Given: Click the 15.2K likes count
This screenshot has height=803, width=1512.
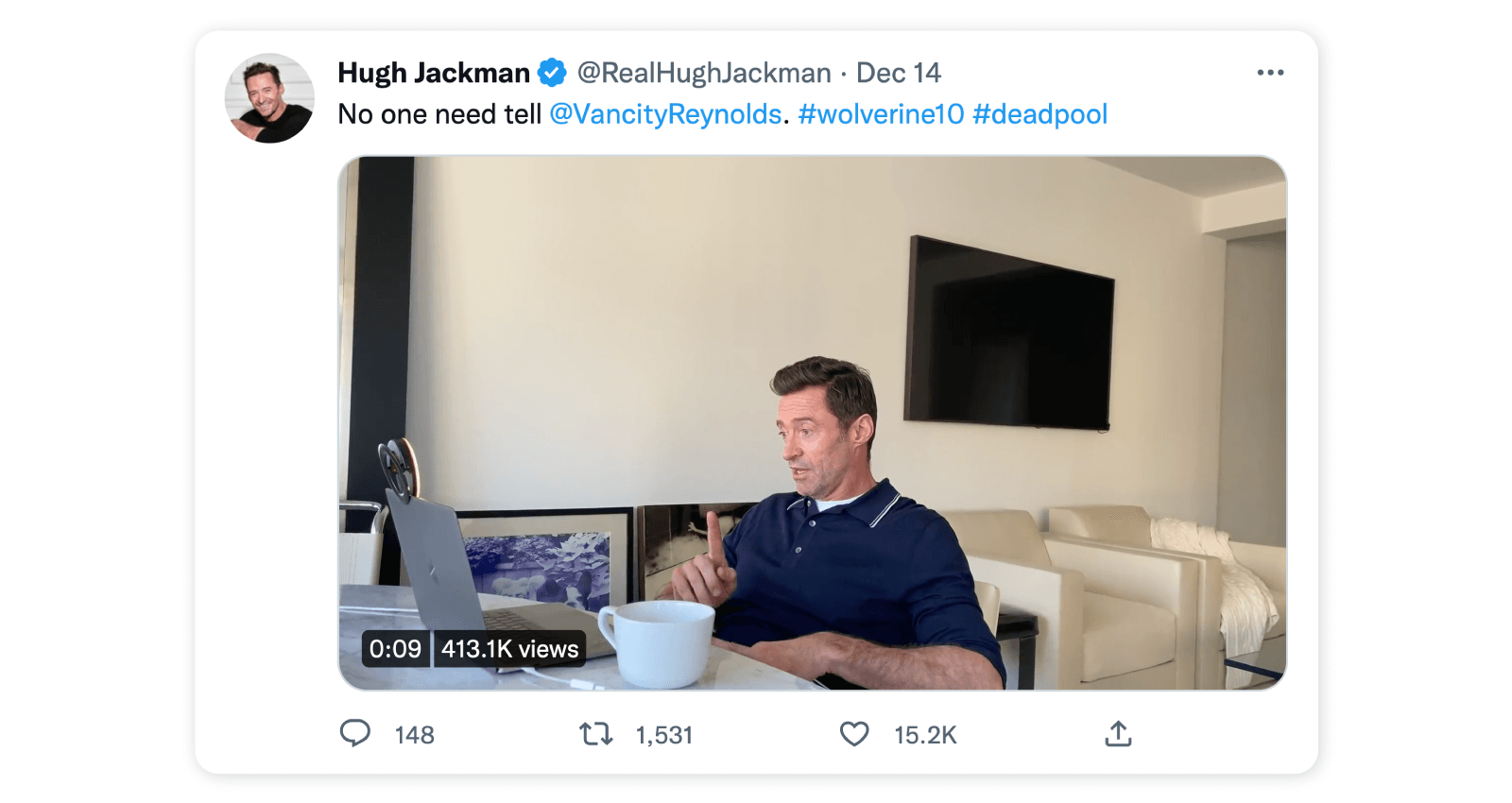Looking at the screenshot, I should pyautogui.click(x=925, y=735).
